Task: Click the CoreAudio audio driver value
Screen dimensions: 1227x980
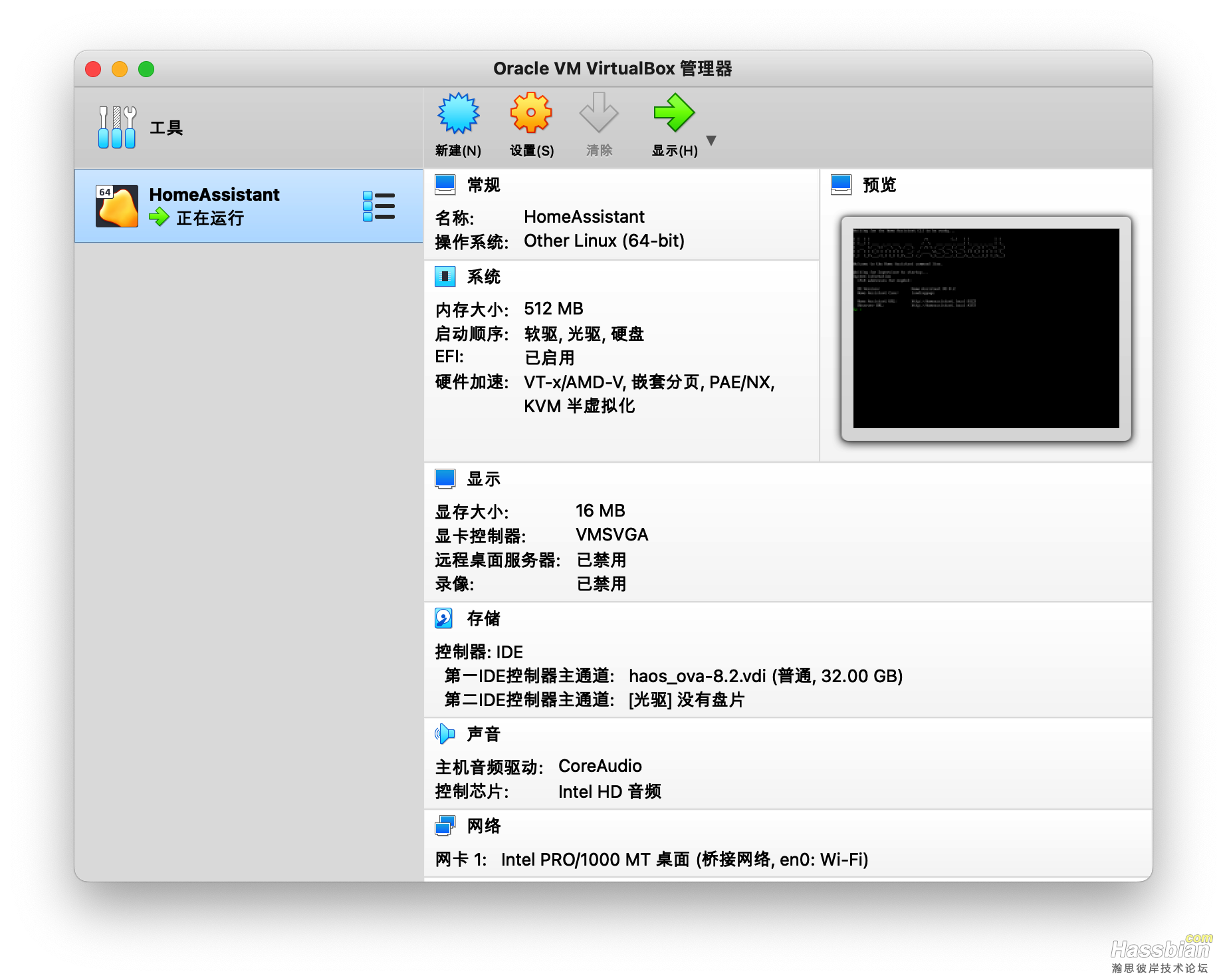Action: [600, 766]
